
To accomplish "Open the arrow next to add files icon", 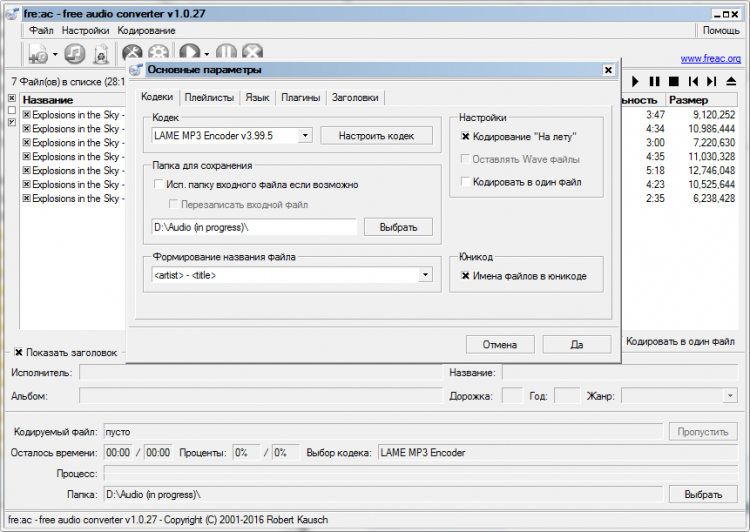I will coord(55,54).
